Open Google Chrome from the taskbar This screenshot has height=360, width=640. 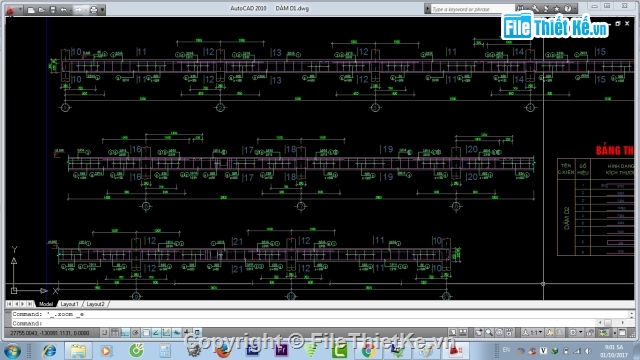point(368,351)
